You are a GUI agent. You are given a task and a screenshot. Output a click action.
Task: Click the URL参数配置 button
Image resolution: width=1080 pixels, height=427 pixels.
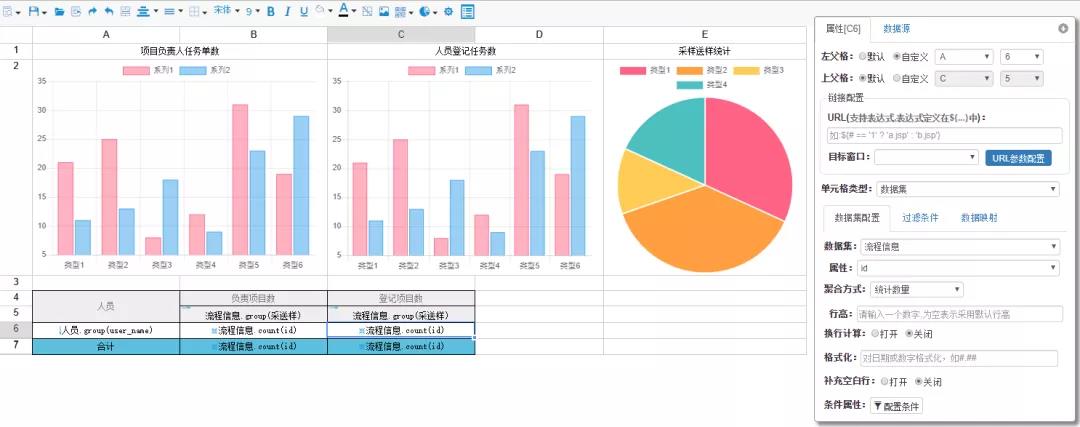coord(1018,157)
